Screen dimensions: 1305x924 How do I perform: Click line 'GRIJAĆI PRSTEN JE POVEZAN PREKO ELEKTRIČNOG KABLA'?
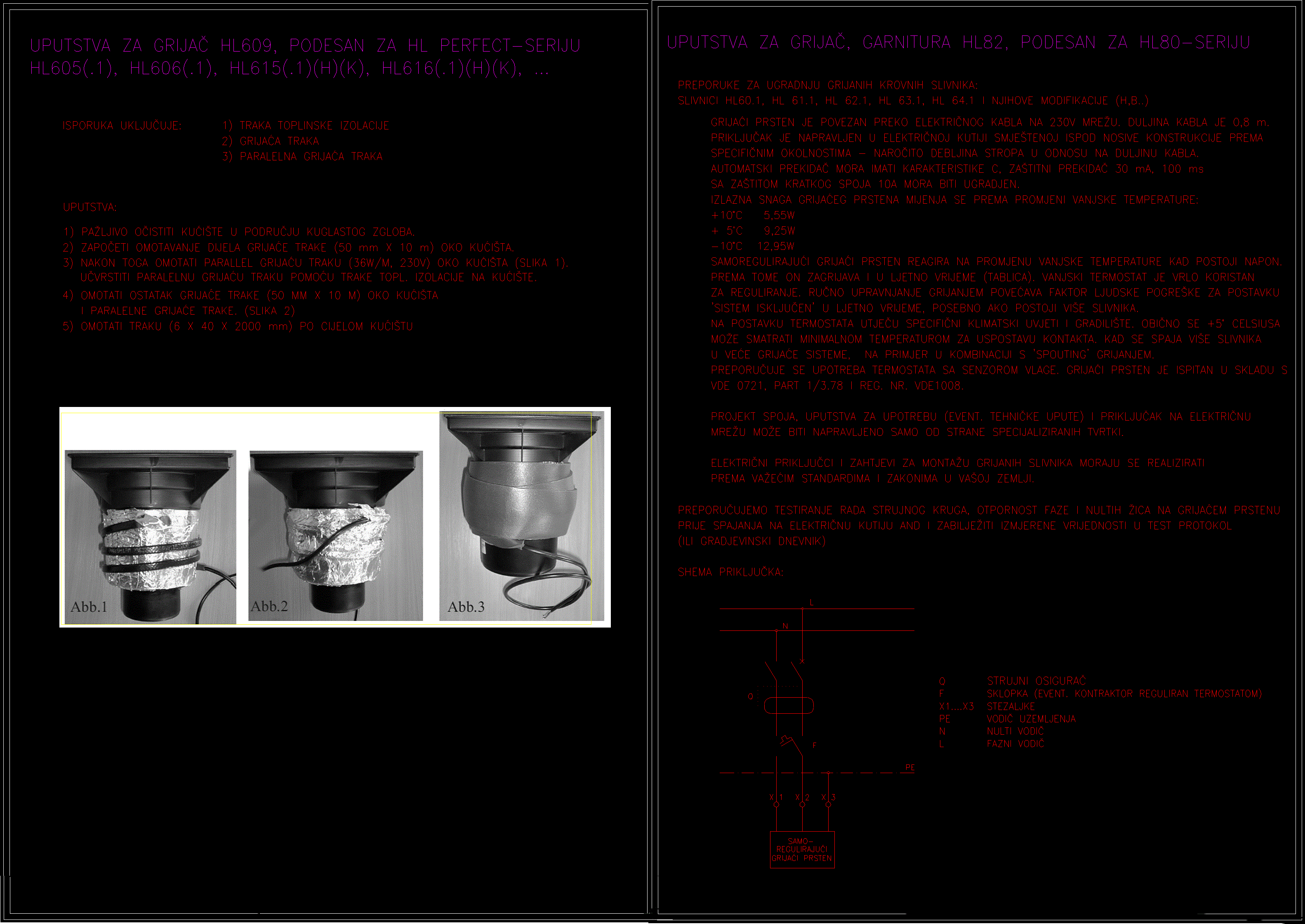990,122
